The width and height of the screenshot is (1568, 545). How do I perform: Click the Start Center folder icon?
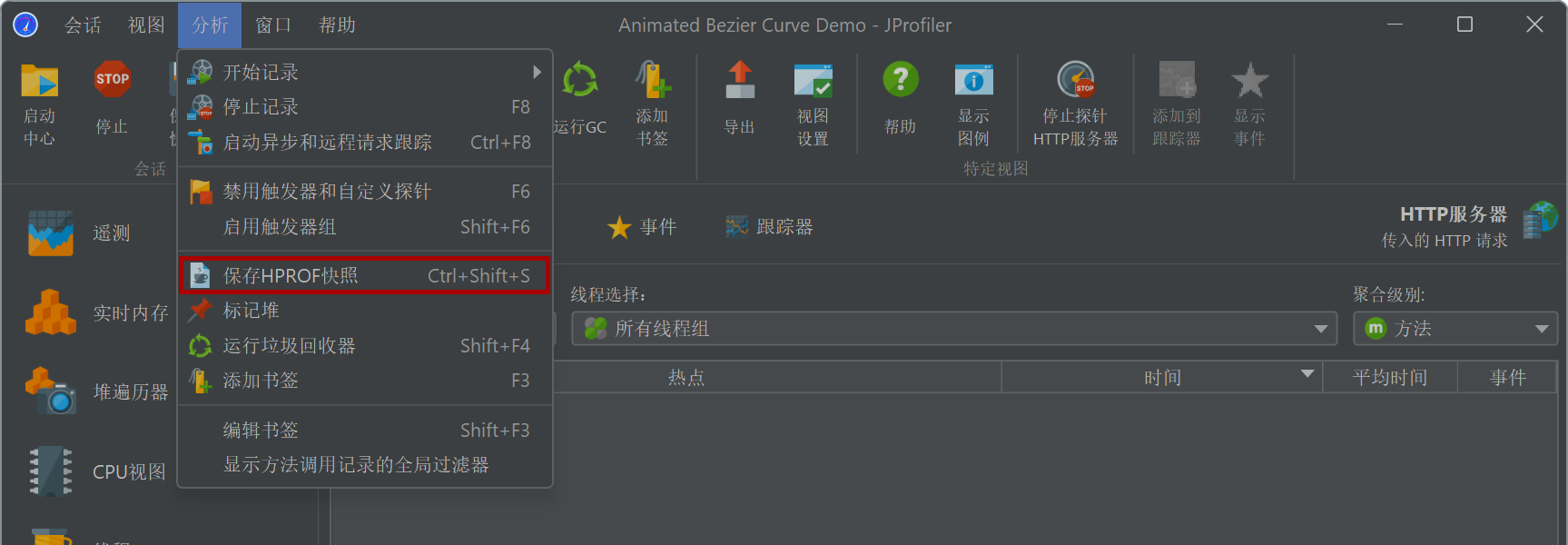click(x=39, y=81)
